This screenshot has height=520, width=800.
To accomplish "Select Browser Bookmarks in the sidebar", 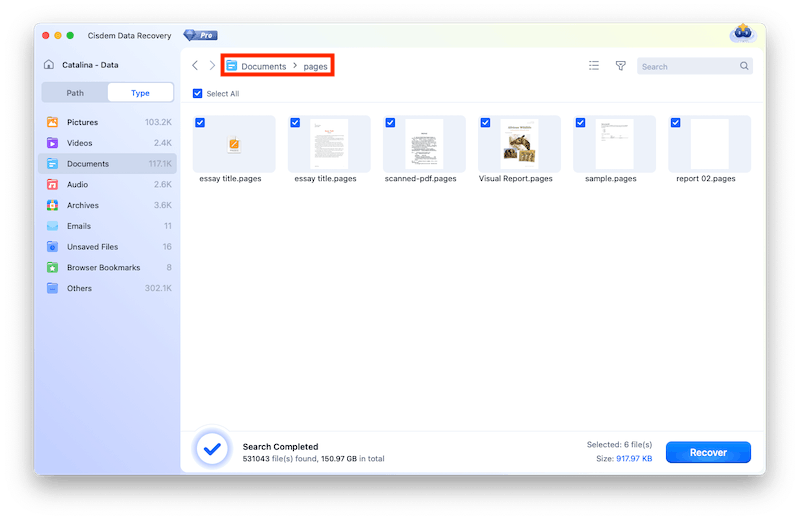I will pyautogui.click(x=108, y=267).
